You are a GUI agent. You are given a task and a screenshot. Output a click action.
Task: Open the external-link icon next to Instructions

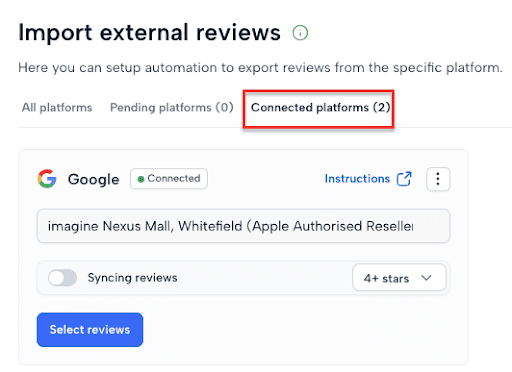[x=404, y=179]
